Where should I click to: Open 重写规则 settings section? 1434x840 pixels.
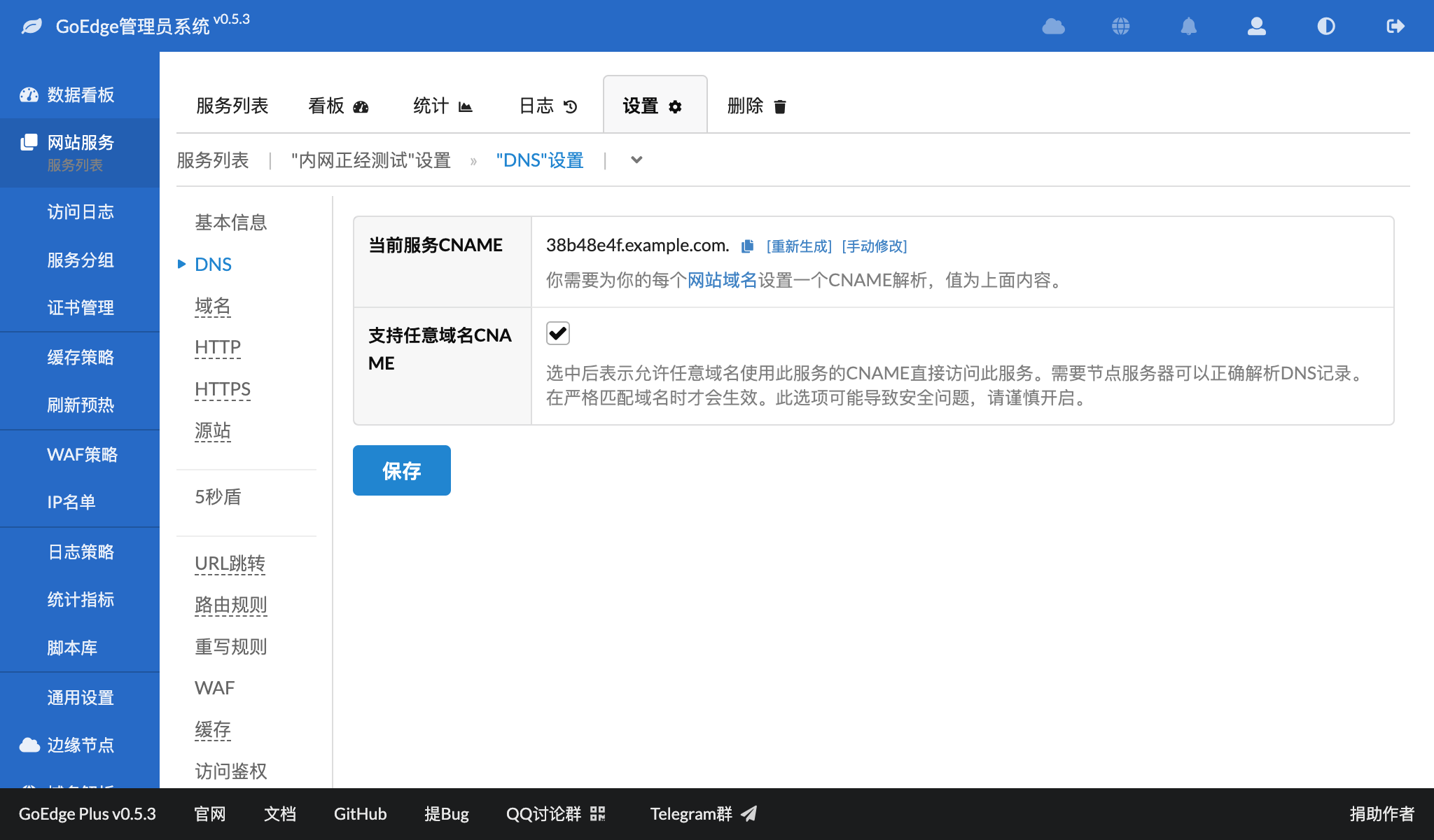point(231,647)
